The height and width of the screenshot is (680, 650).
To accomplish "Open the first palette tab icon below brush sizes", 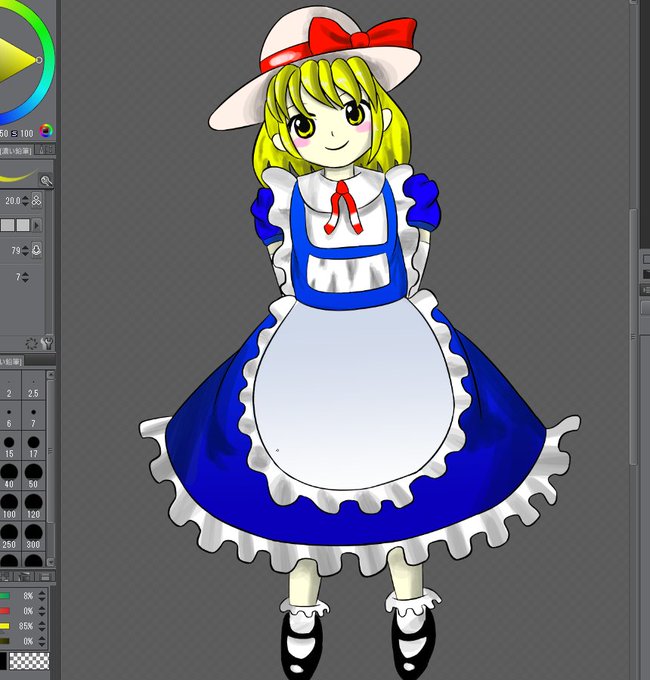I will [7, 576].
